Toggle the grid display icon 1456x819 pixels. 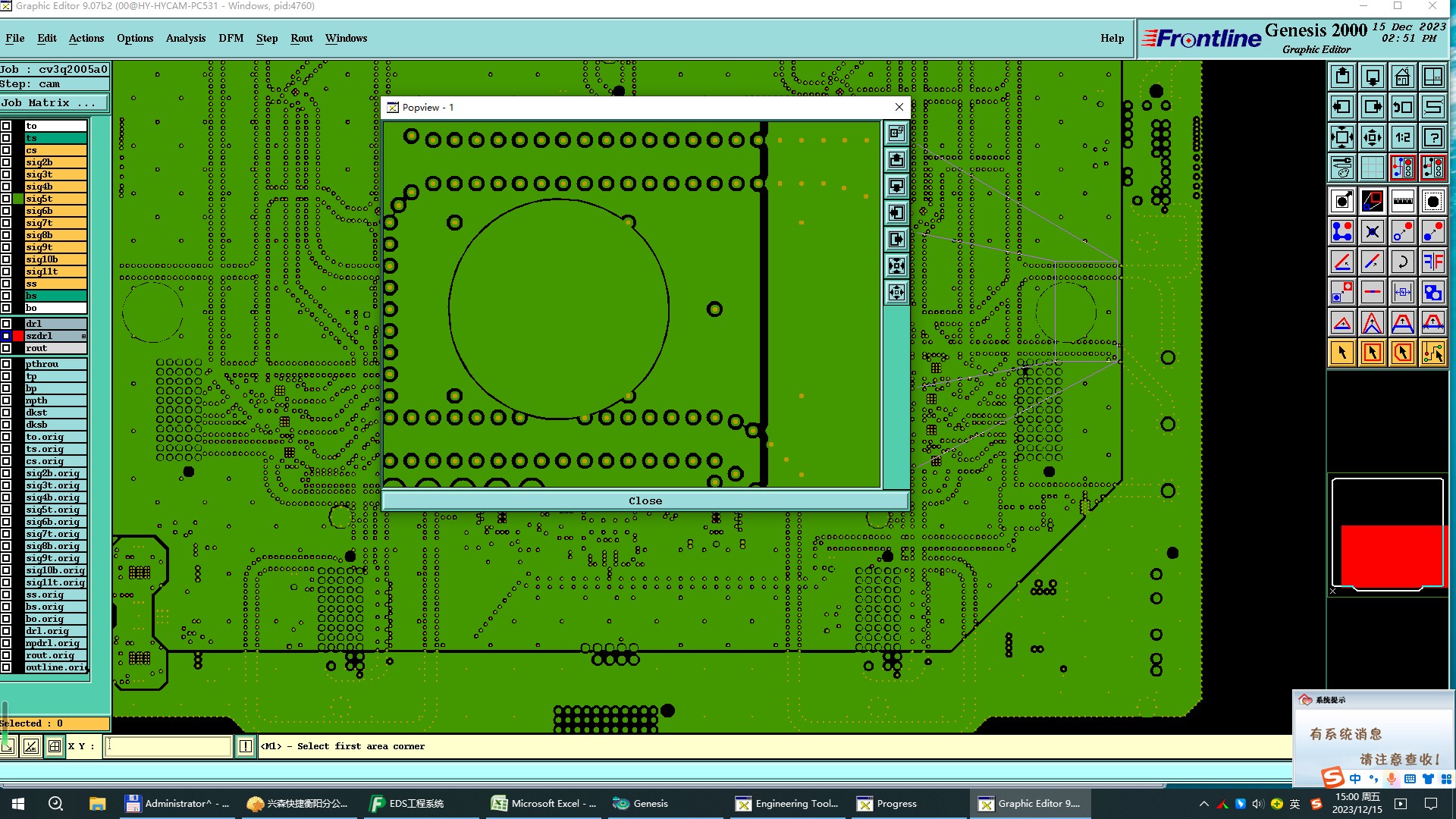(x=1372, y=168)
